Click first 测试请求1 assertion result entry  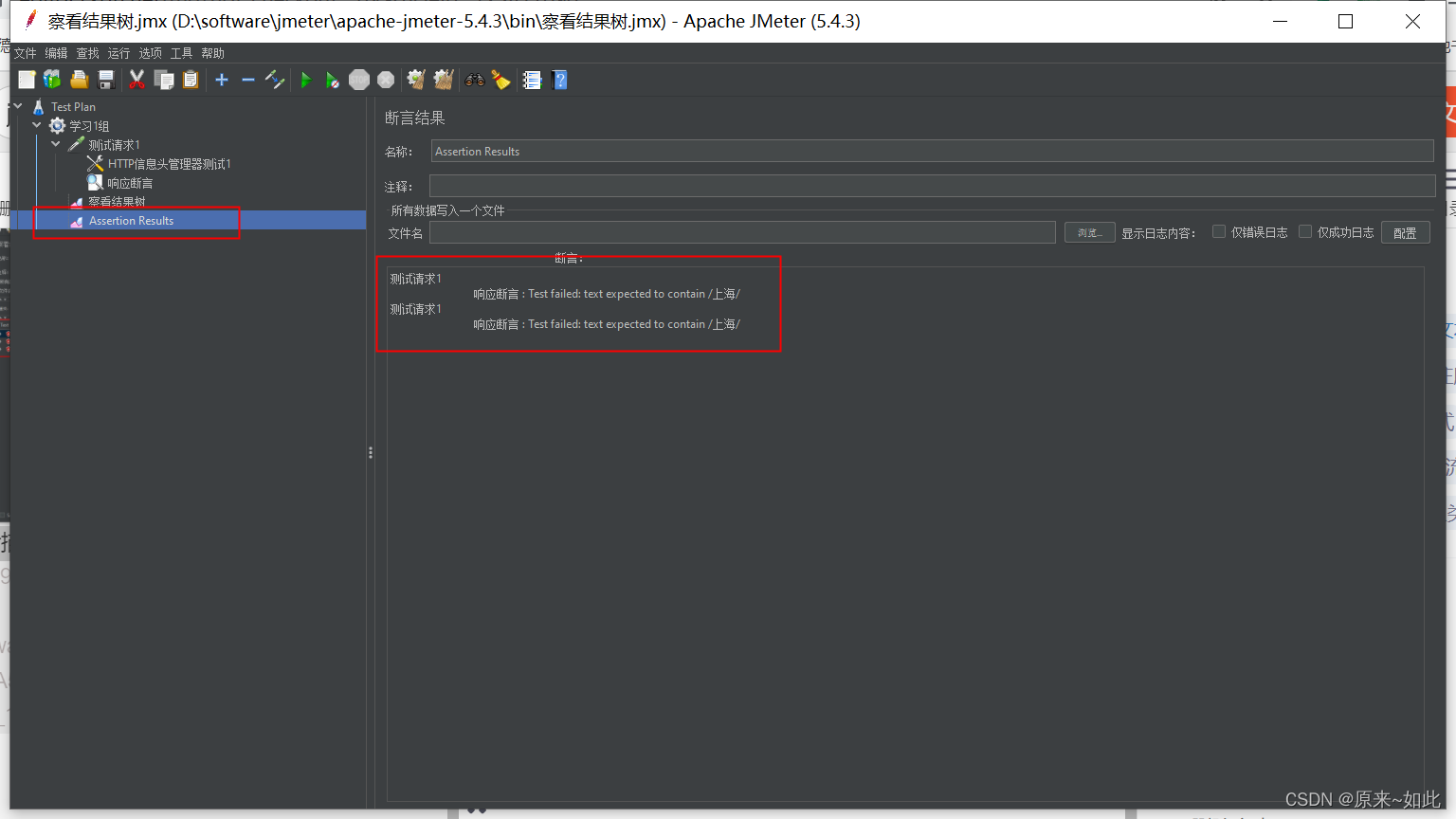416,279
